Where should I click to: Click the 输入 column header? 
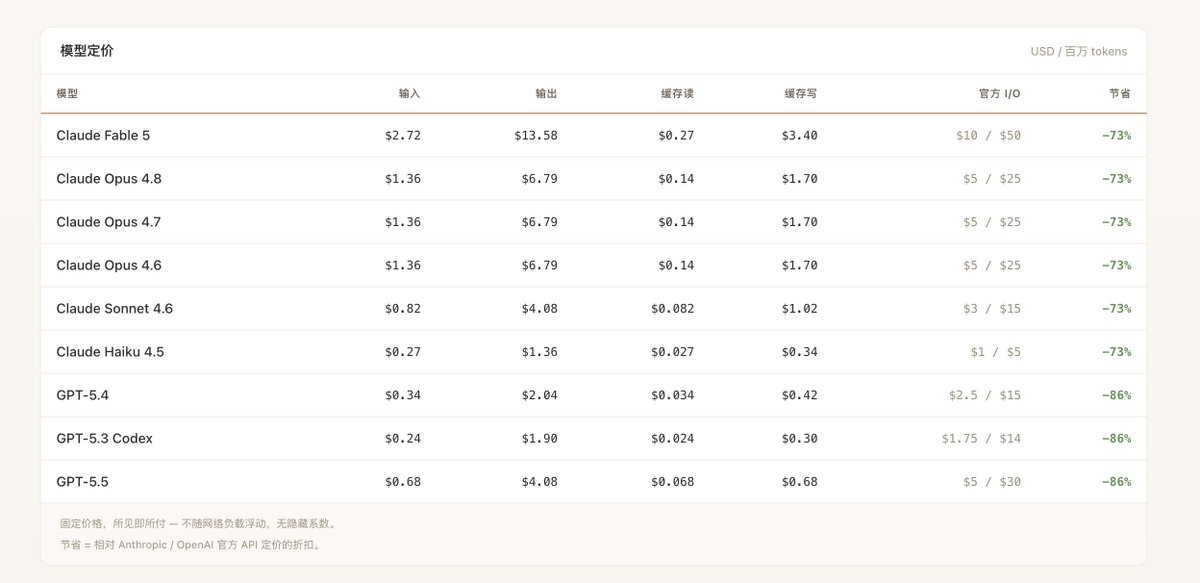410,93
